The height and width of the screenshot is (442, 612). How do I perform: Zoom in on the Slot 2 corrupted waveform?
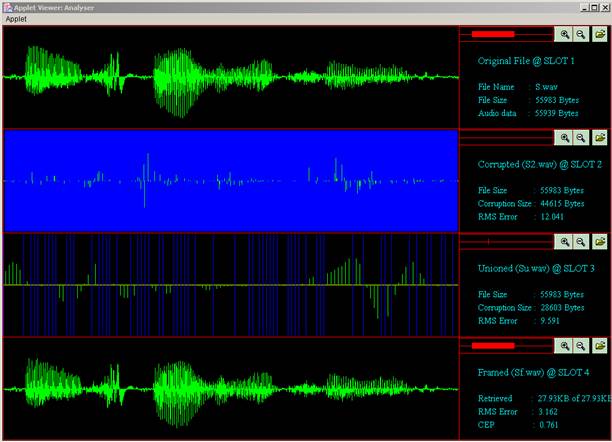point(564,138)
